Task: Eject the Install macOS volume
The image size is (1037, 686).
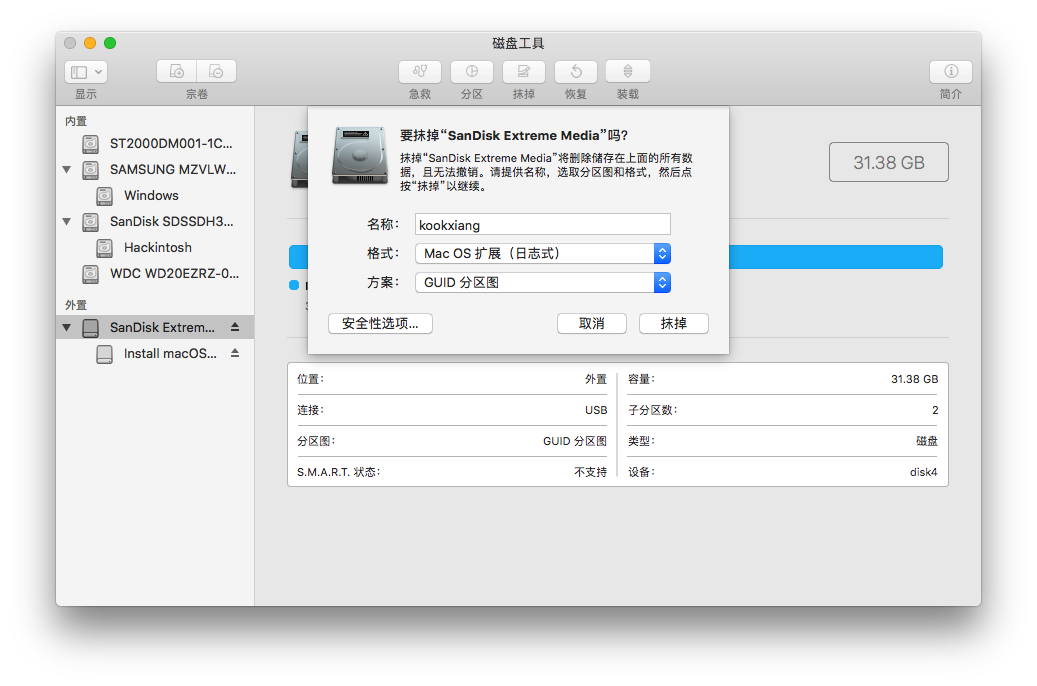Action: [x=235, y=353]
